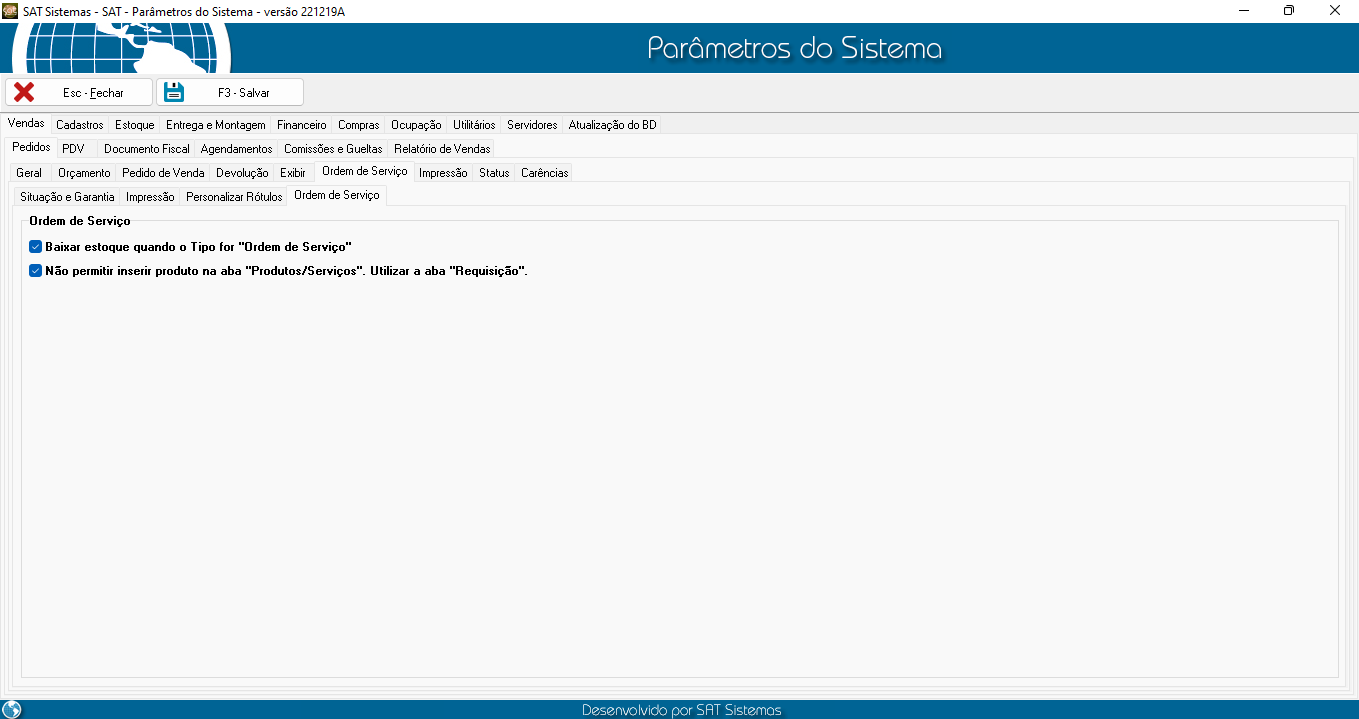Click the SAT app icon in title bar
Screen dimensions: 1359x719
coord(11,11)
